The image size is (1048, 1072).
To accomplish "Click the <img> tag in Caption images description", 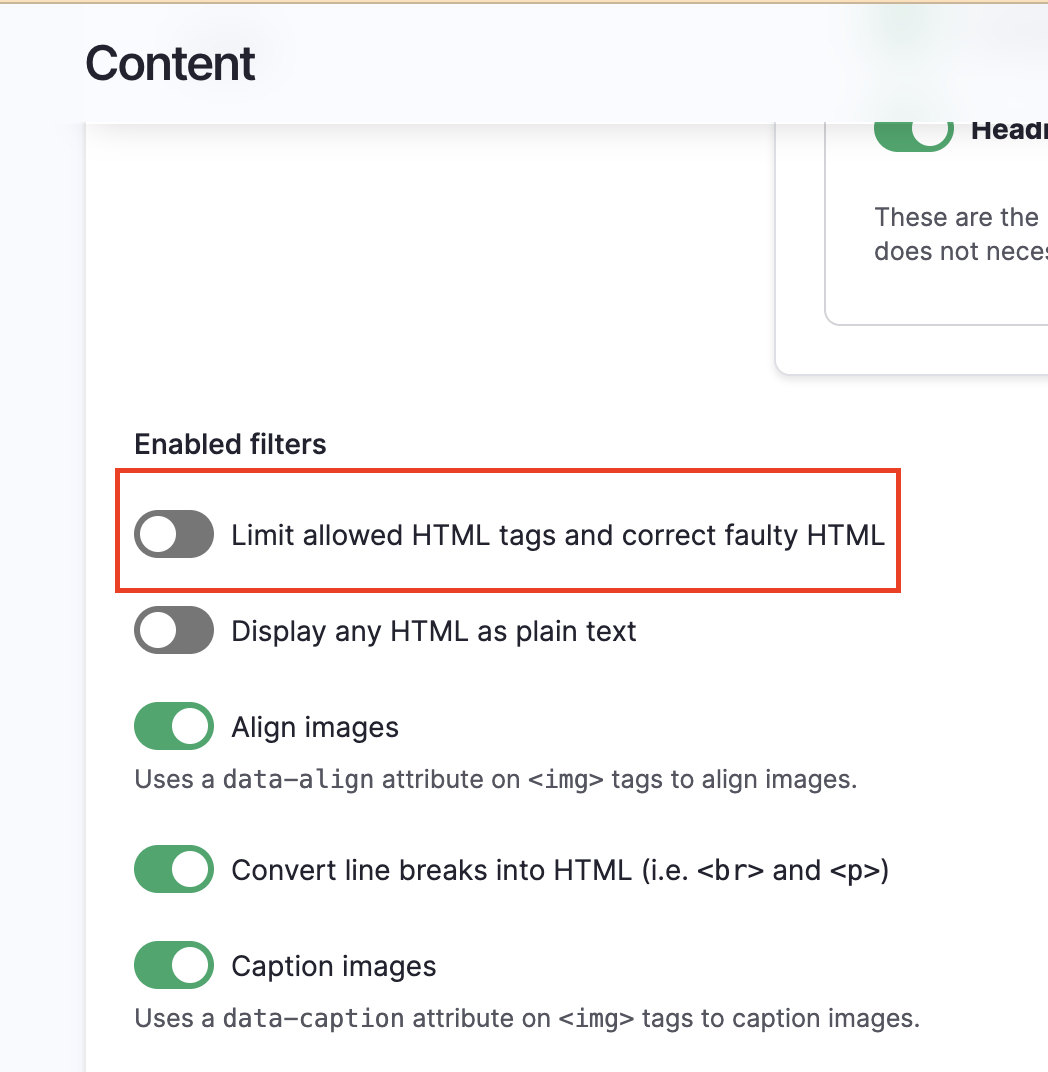I will pyautogui.click(x=596, y=1019).
